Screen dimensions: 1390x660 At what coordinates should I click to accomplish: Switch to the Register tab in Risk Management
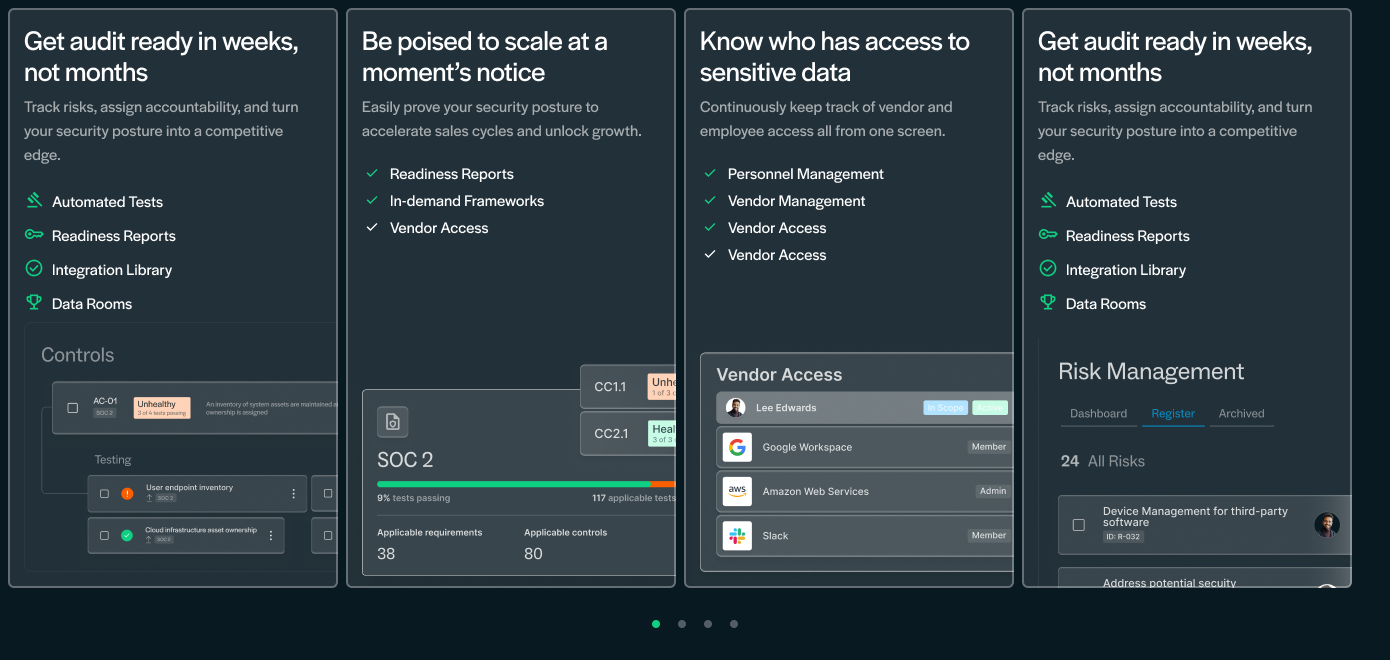(x=1173, y=413)
